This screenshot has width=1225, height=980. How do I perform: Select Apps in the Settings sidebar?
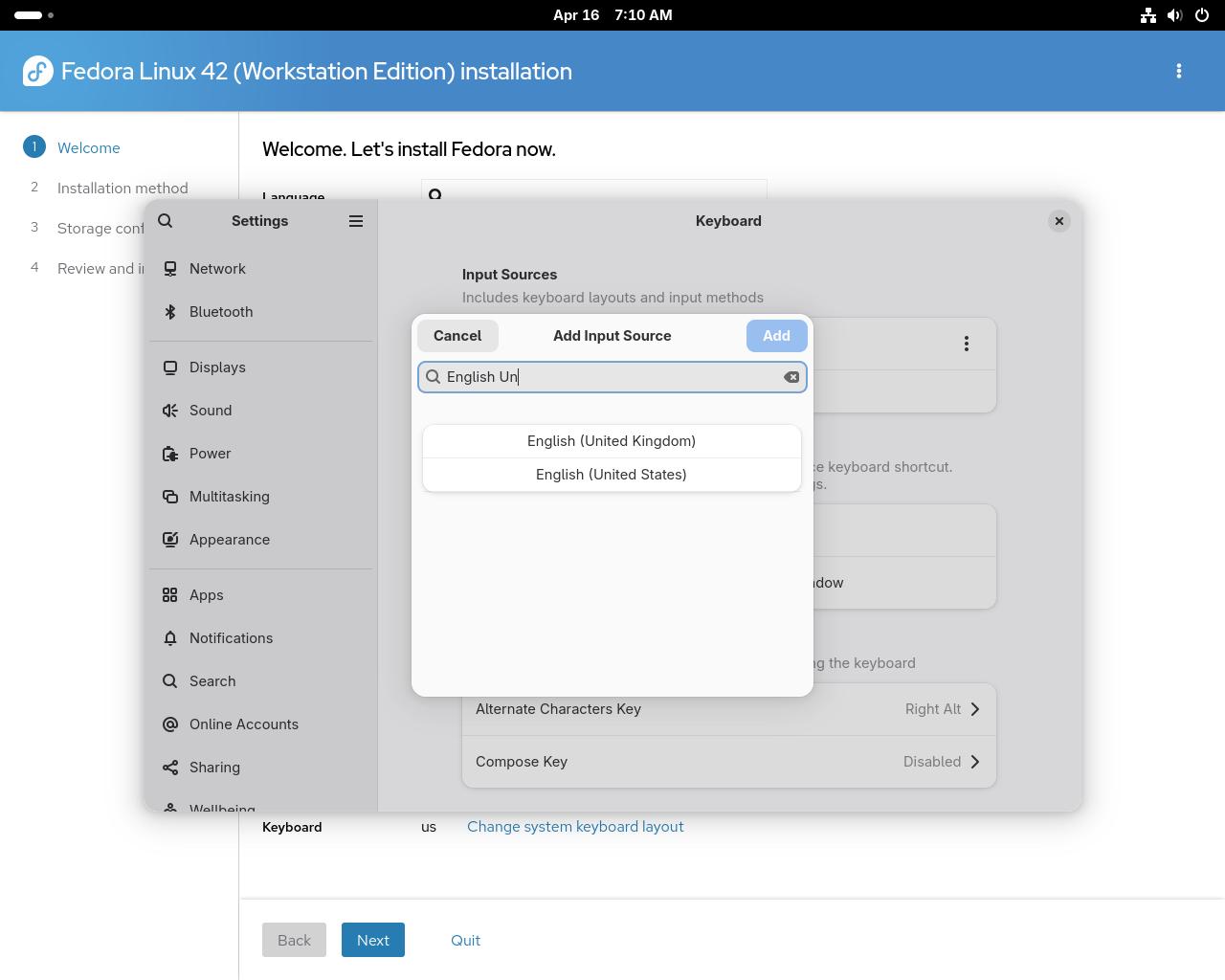[x=260, y=595]
